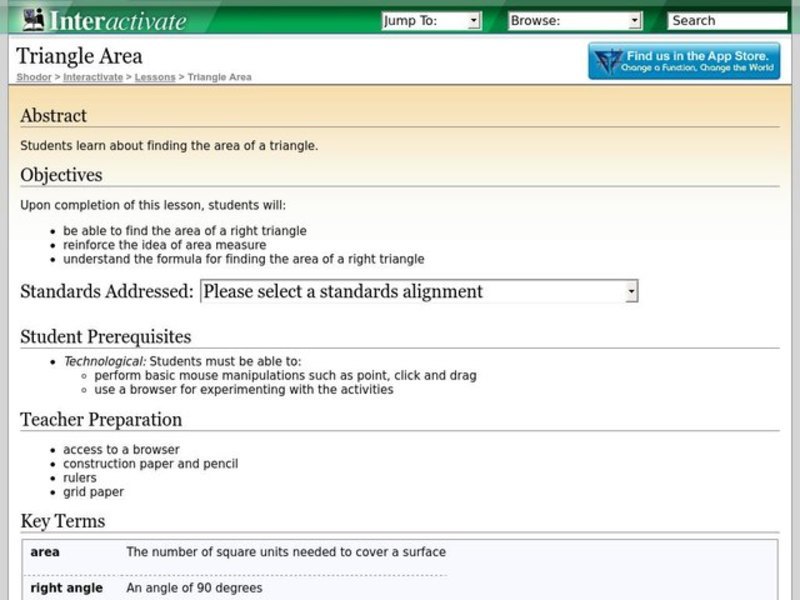Navigate to the Lessons breadcrumb link
The width and height of the screenshot is (800, 600).
155,77
